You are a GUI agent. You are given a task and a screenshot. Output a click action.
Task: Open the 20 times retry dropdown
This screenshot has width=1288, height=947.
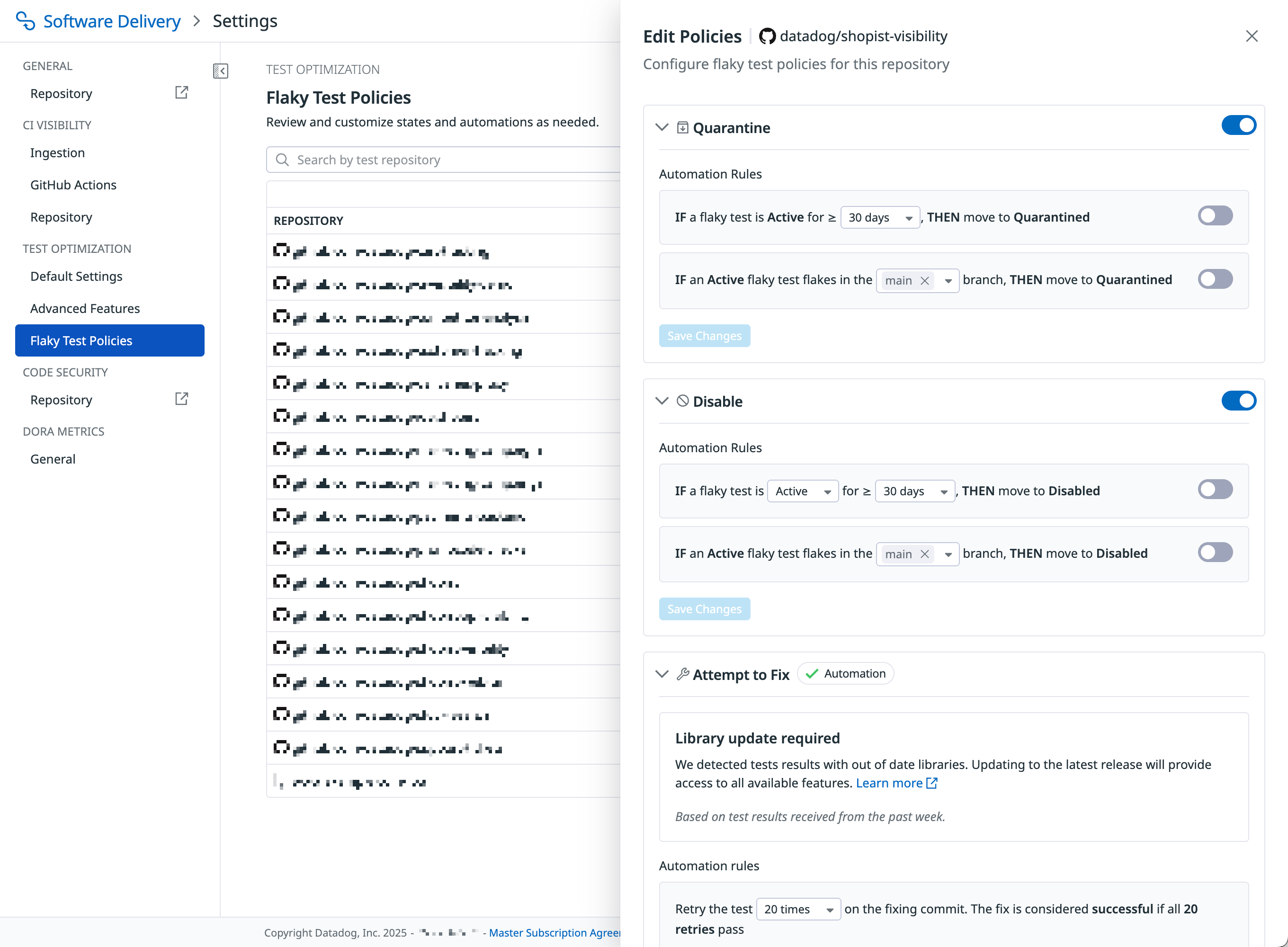pos(798,909)
